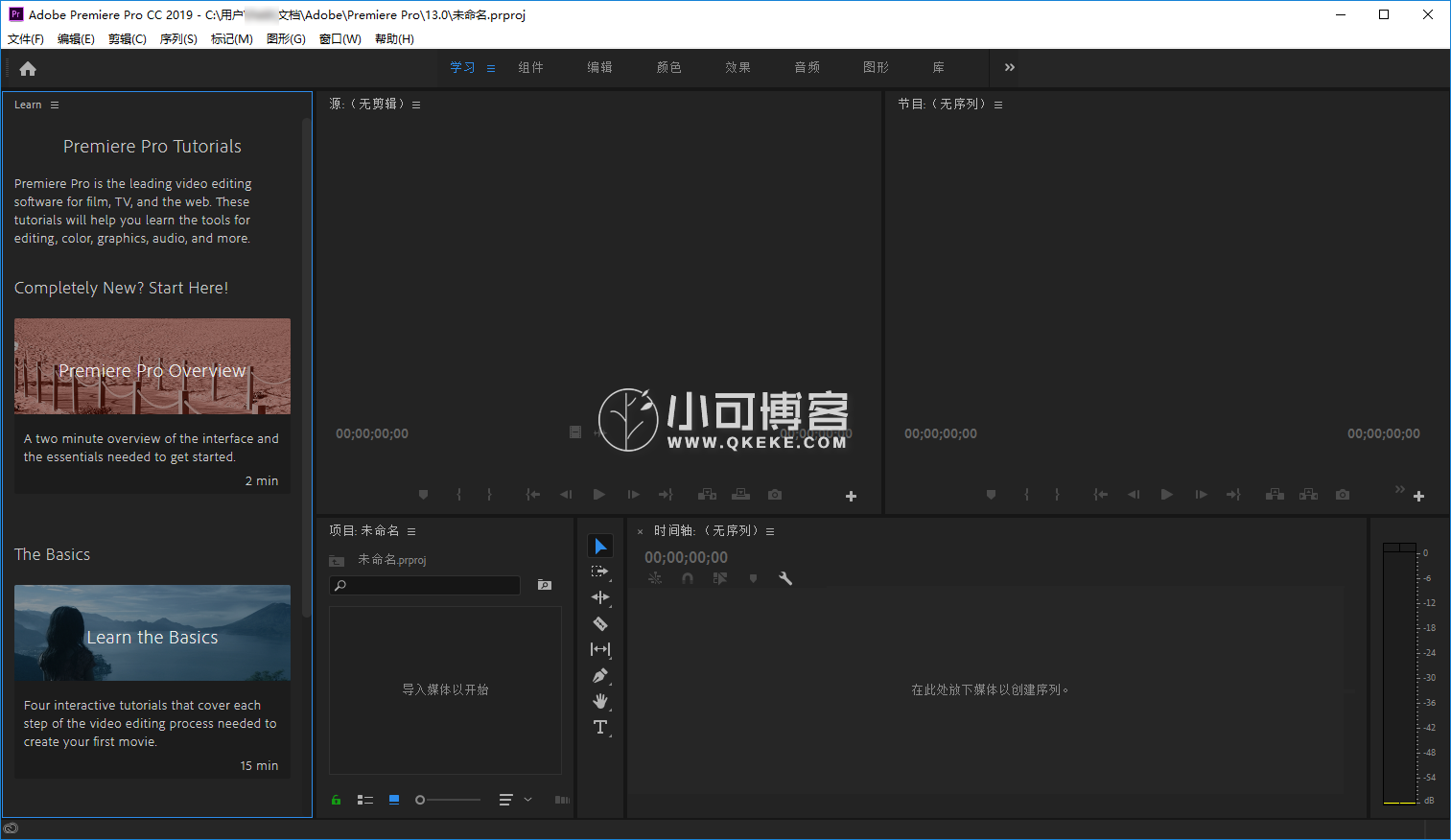Play the Source monitor clip
Image resolution: width=1451 pixels, height=840 pixels.
pos(598,495)
